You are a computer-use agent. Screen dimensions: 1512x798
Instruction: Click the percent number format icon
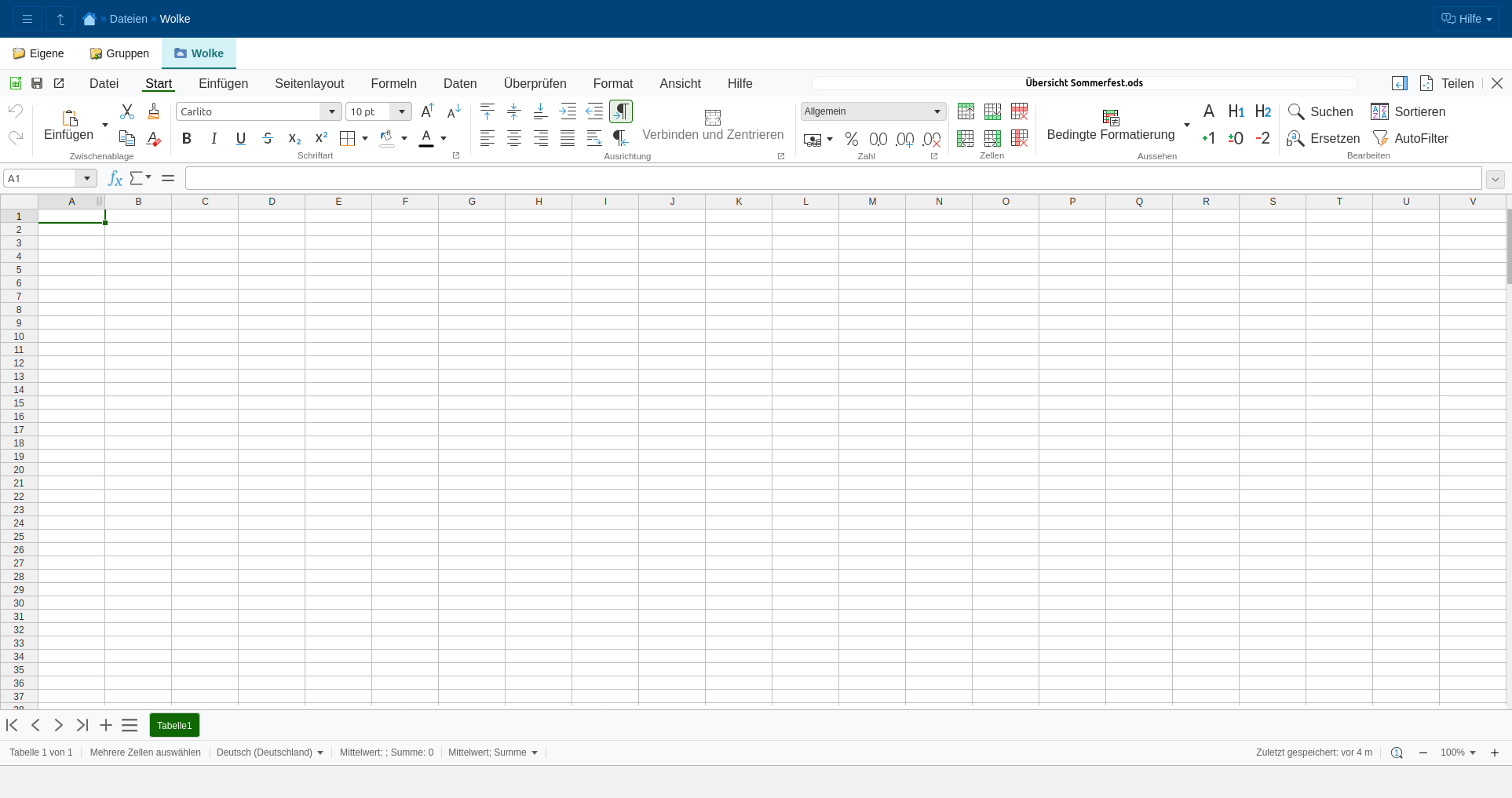851,139
